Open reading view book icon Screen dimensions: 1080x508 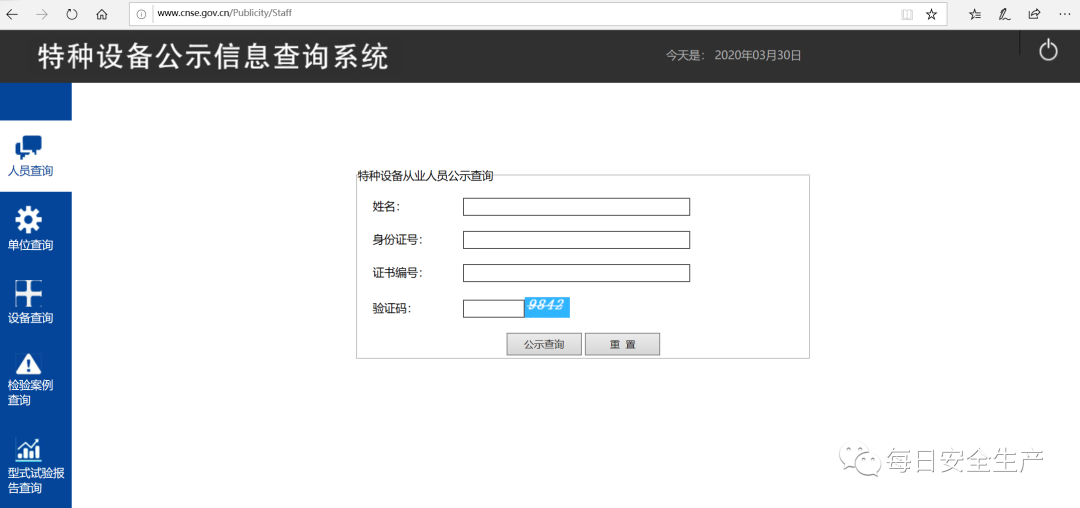(x=907, y=14)
